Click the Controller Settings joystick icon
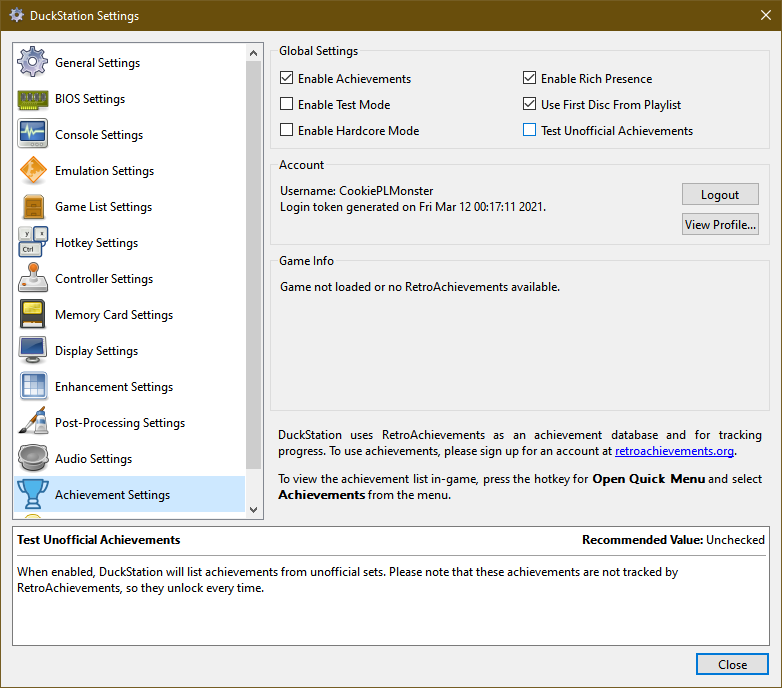782x688 pixels. (x=33, y=278)
